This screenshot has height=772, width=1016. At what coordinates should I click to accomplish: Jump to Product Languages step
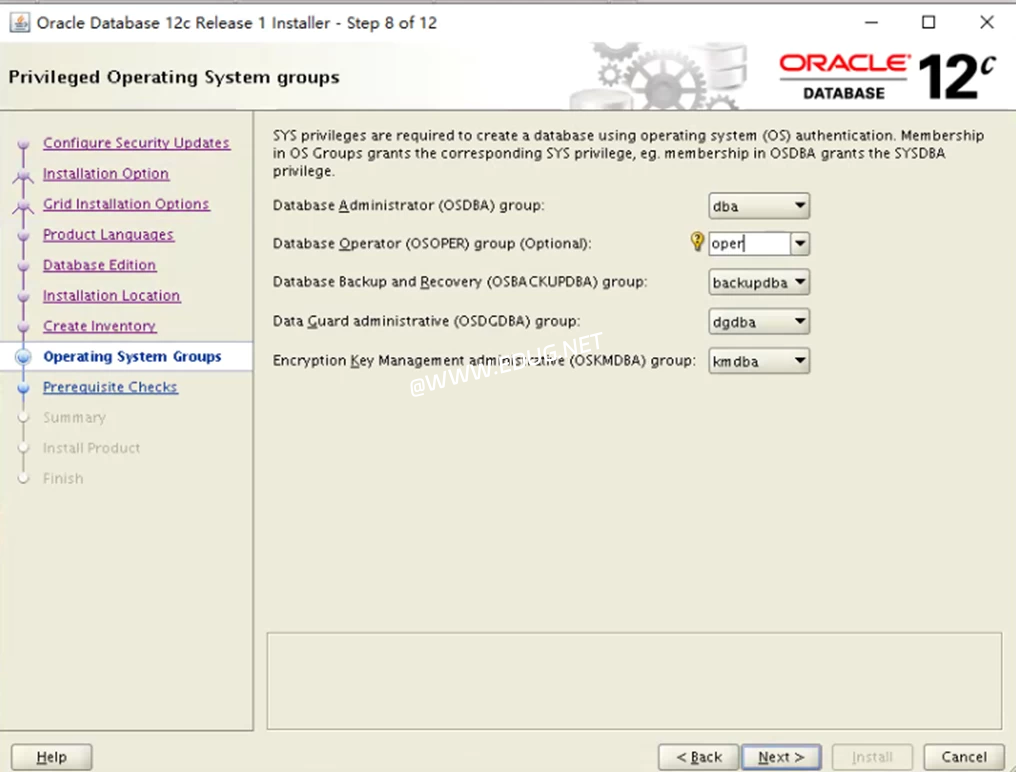point(108,235)
